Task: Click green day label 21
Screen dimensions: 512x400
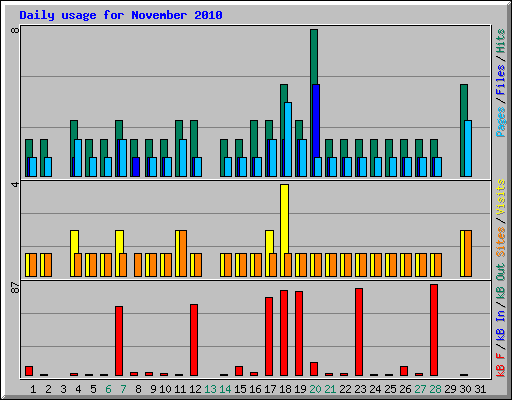Action: pyautogui.click(x=330, y=389)
